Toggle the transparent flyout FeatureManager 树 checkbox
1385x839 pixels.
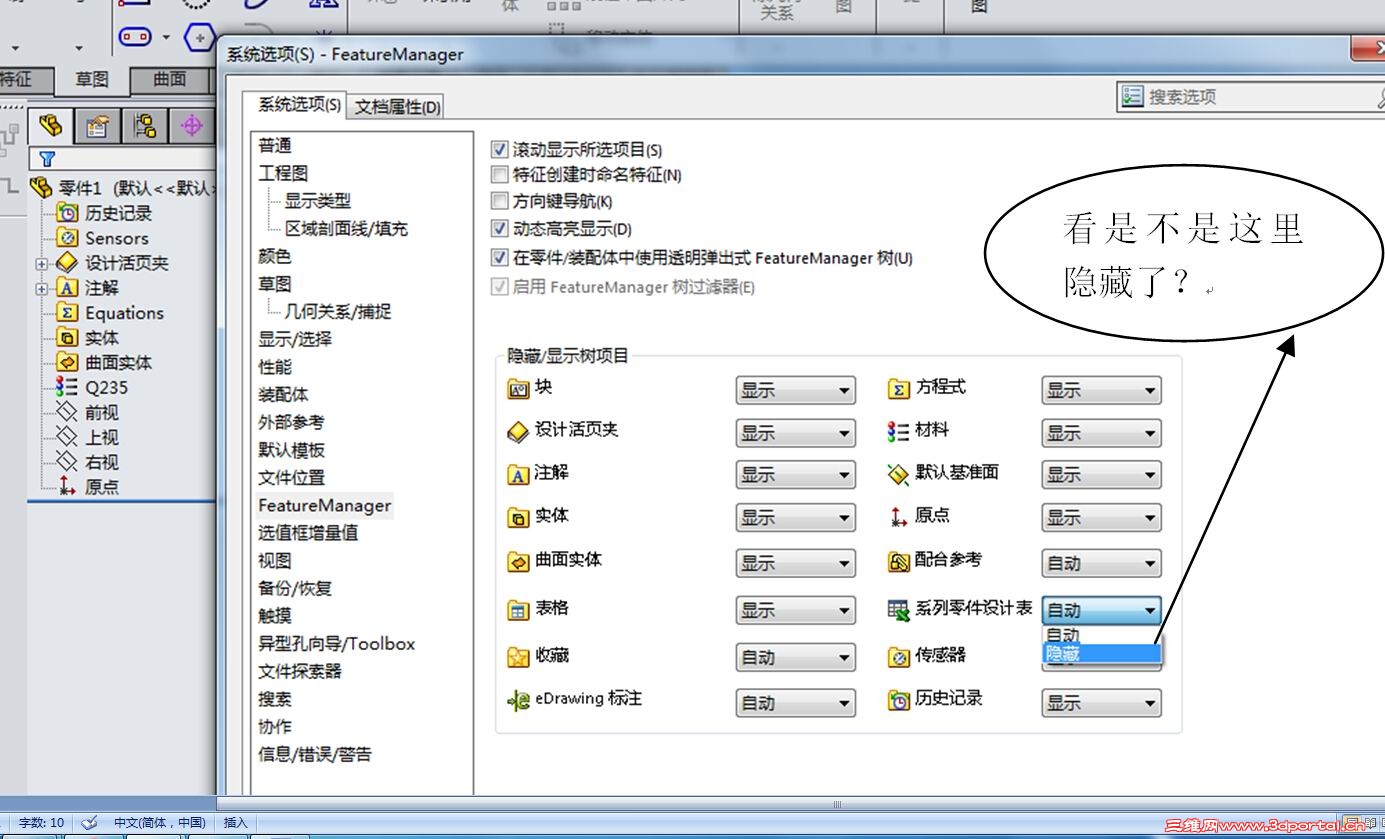[500, 257]
